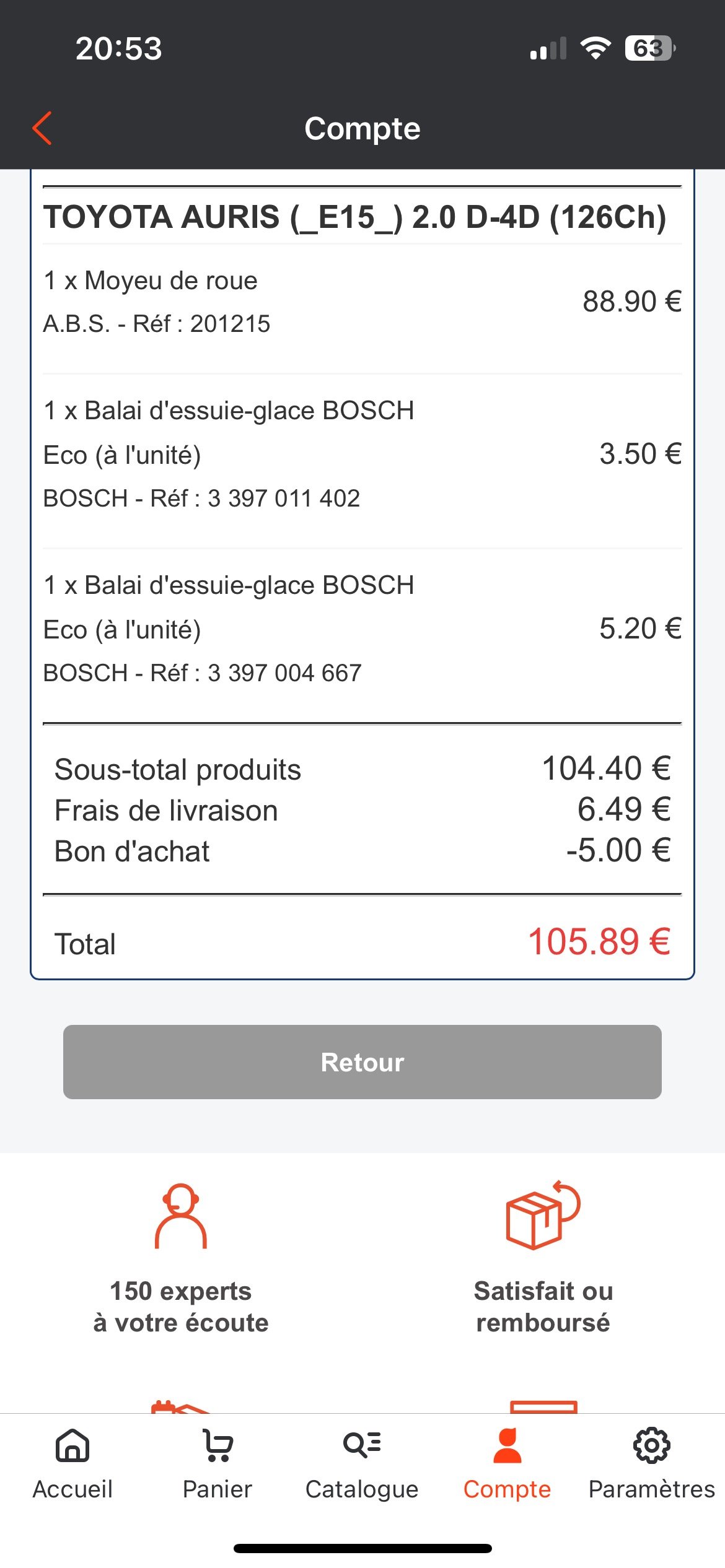Tap the "Satisfait ou remboursé" text
The height and width of the screenshot is (1568, 725).
(x=543, y=1307)
